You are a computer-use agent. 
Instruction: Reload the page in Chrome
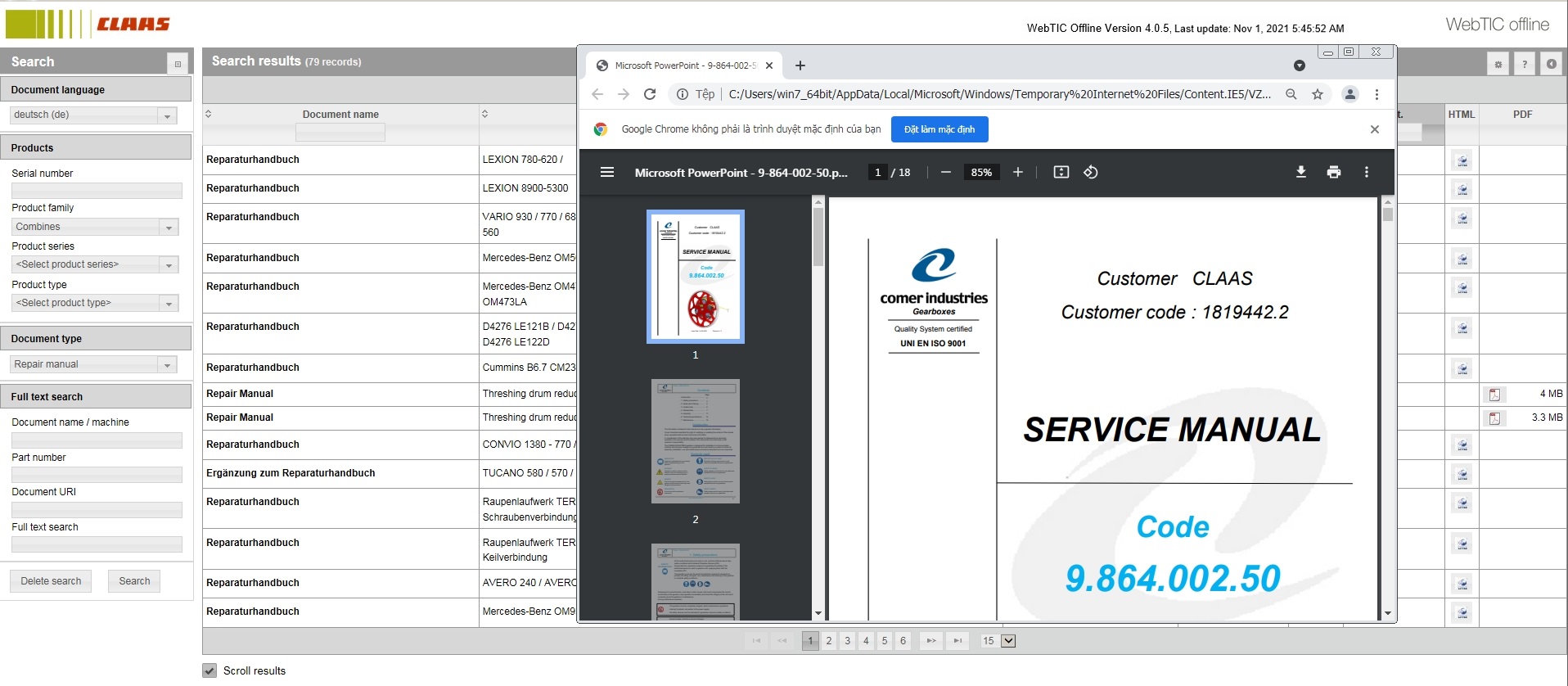pos(650,94)
